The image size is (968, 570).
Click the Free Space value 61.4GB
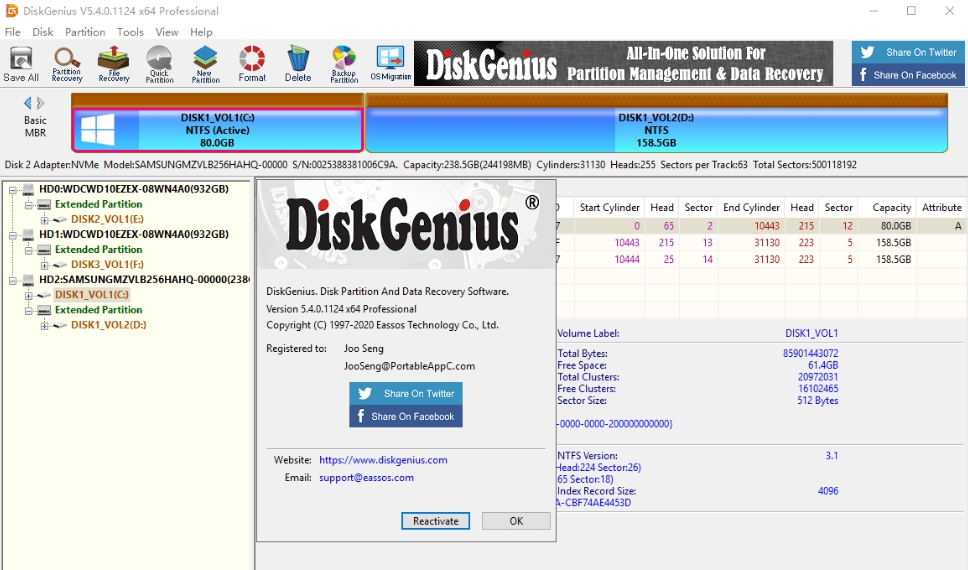pos(823,366)
